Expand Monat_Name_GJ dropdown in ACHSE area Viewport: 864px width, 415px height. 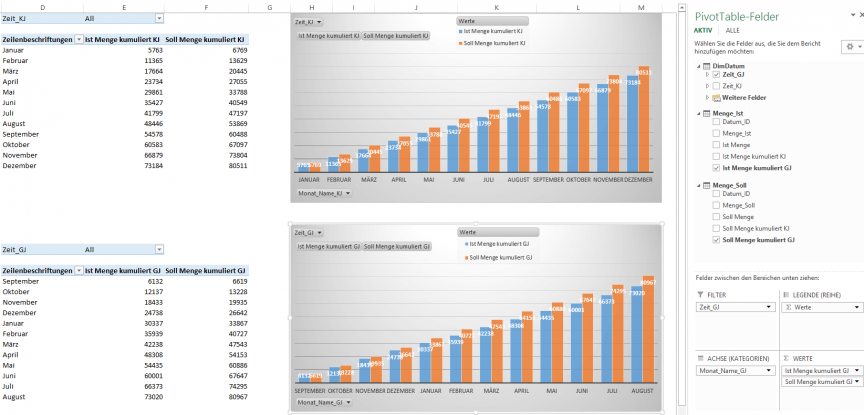click(768, 370)
